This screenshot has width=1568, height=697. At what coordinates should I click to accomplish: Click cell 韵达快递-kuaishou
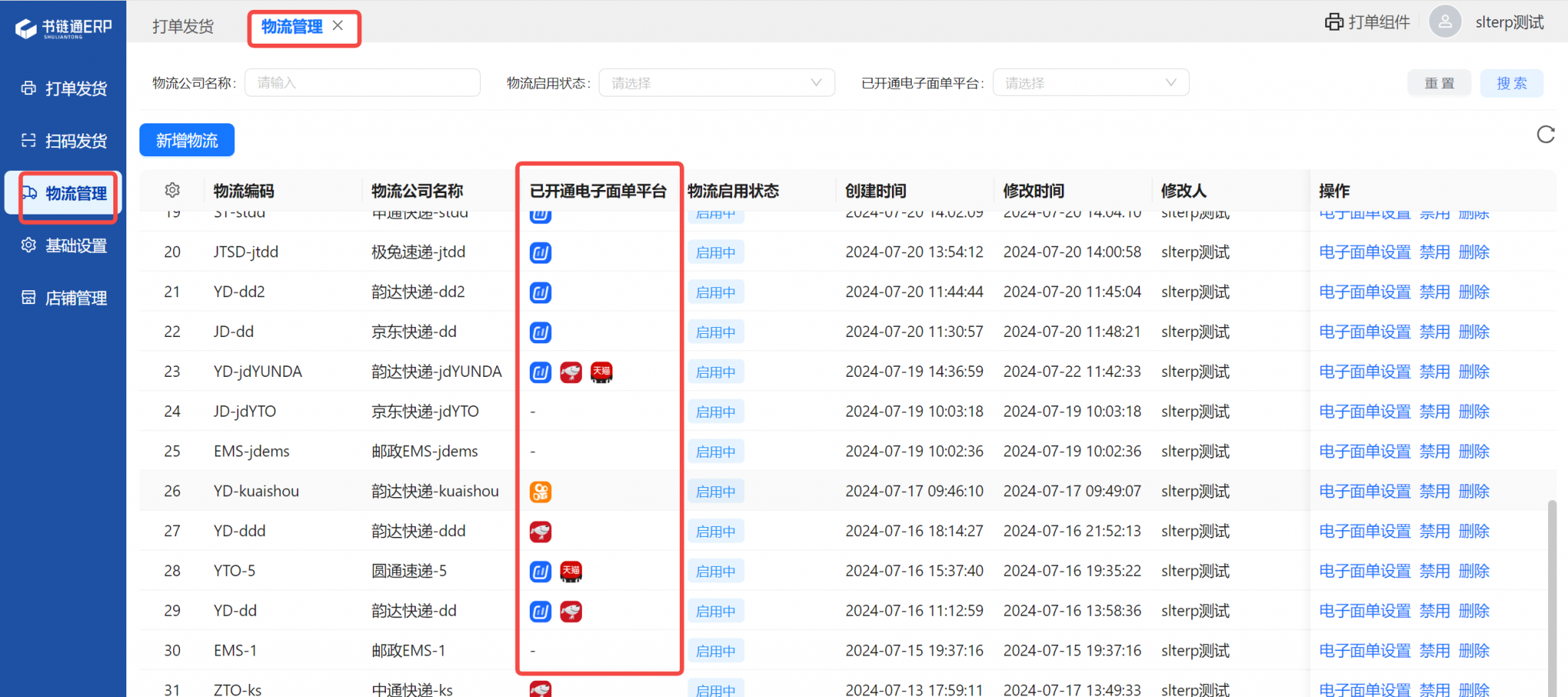pyautogui.click(x=435, y=491)
